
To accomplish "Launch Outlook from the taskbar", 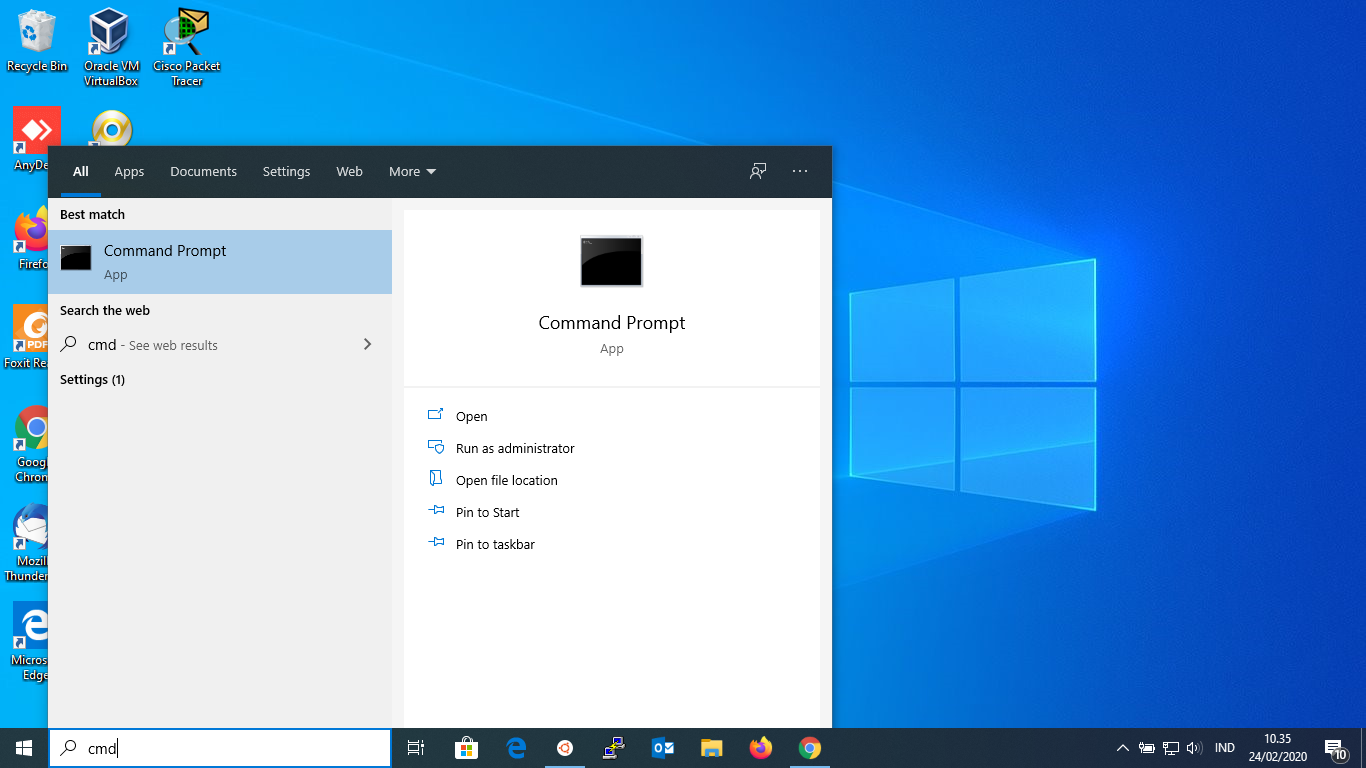I will click(663, 748).
